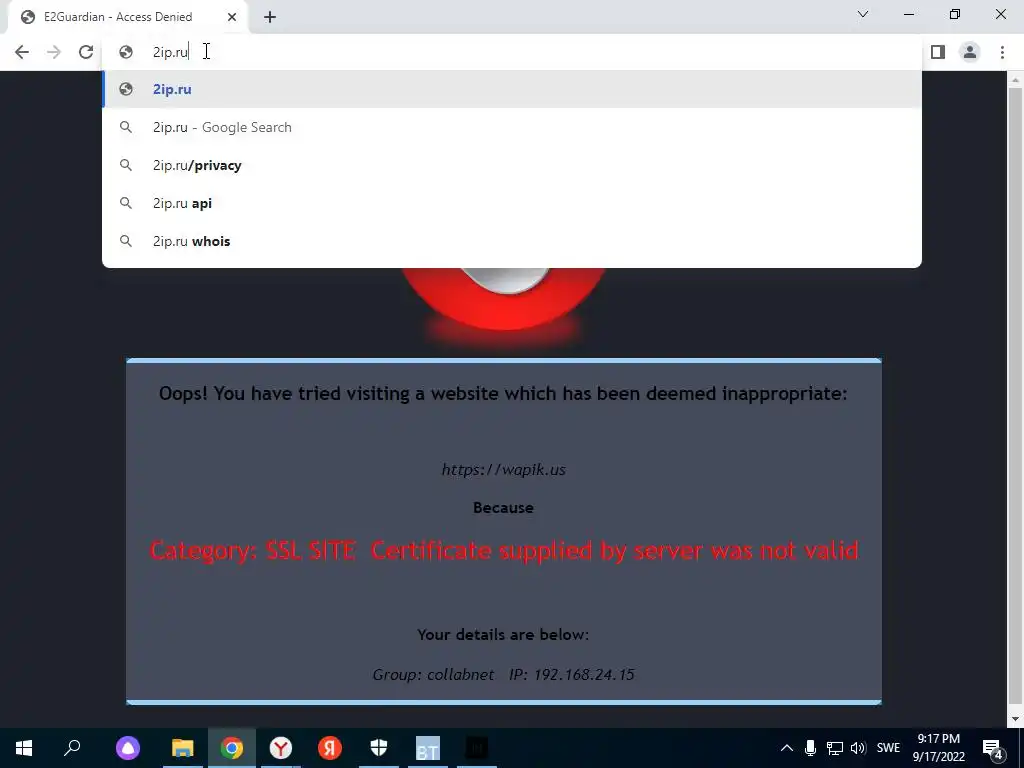Open the Windows Start menu
The width and height of the screenshot is (1024, 768).
pyautogui.click(x=24, y=748)
